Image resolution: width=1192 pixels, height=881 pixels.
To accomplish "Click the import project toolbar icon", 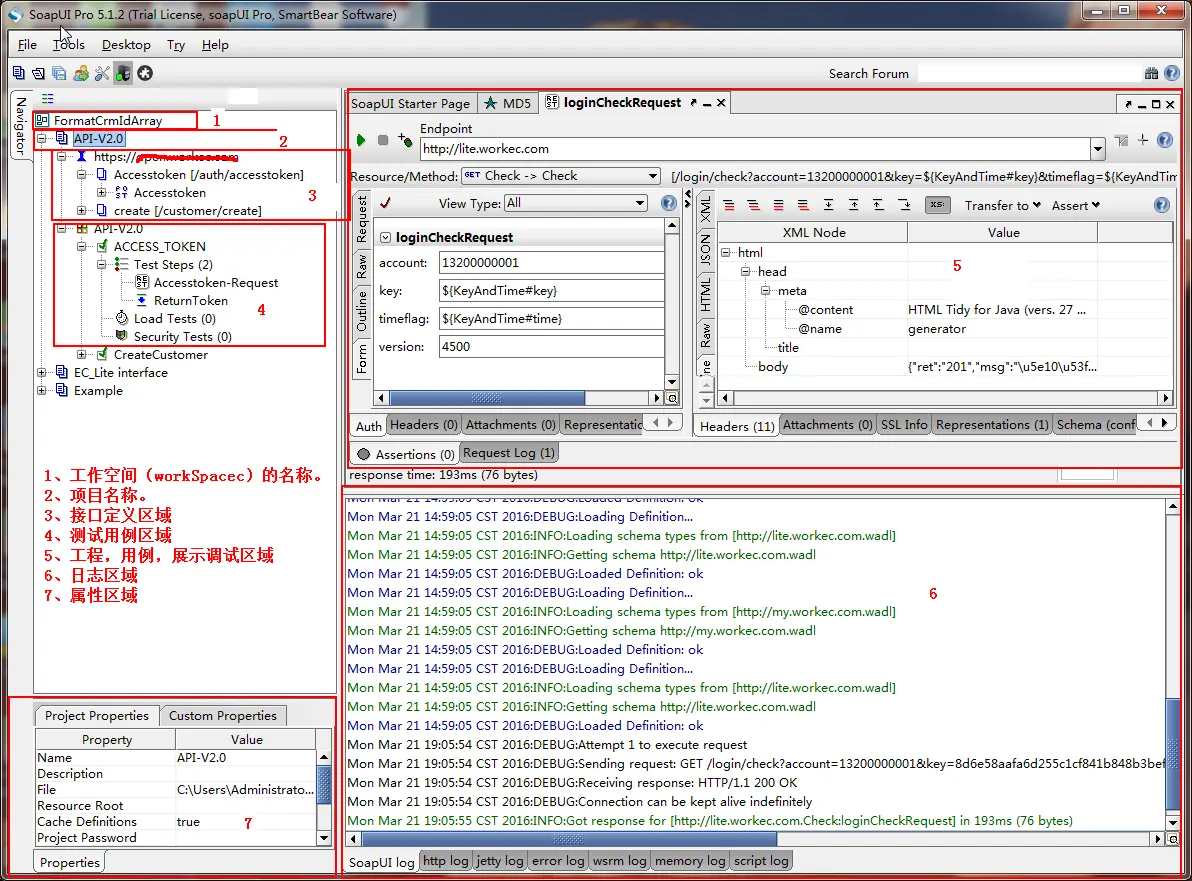I will pyautogui.click(x=39, y=73).
